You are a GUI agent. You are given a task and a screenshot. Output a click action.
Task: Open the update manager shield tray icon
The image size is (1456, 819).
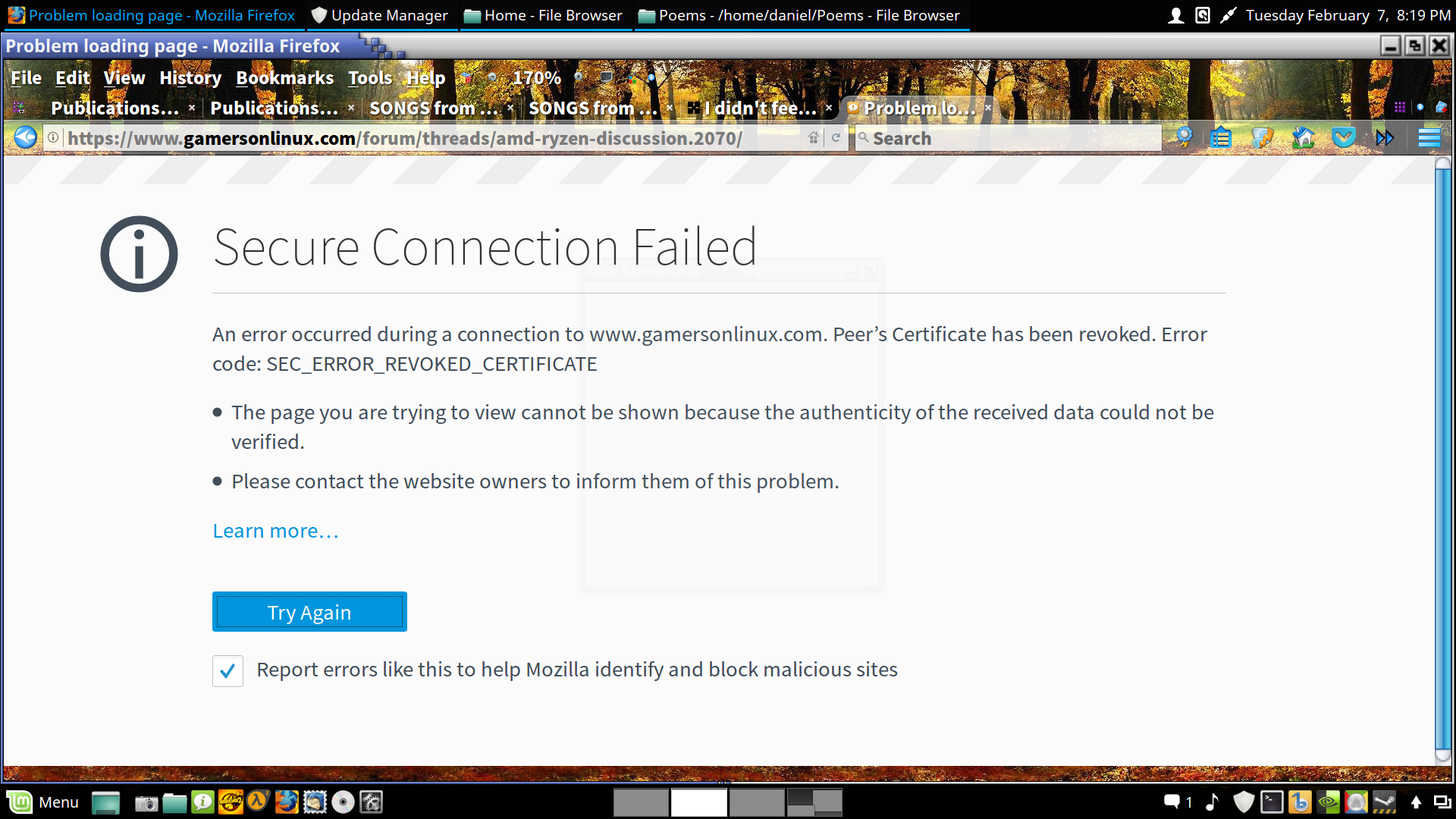click(1244, 802)
